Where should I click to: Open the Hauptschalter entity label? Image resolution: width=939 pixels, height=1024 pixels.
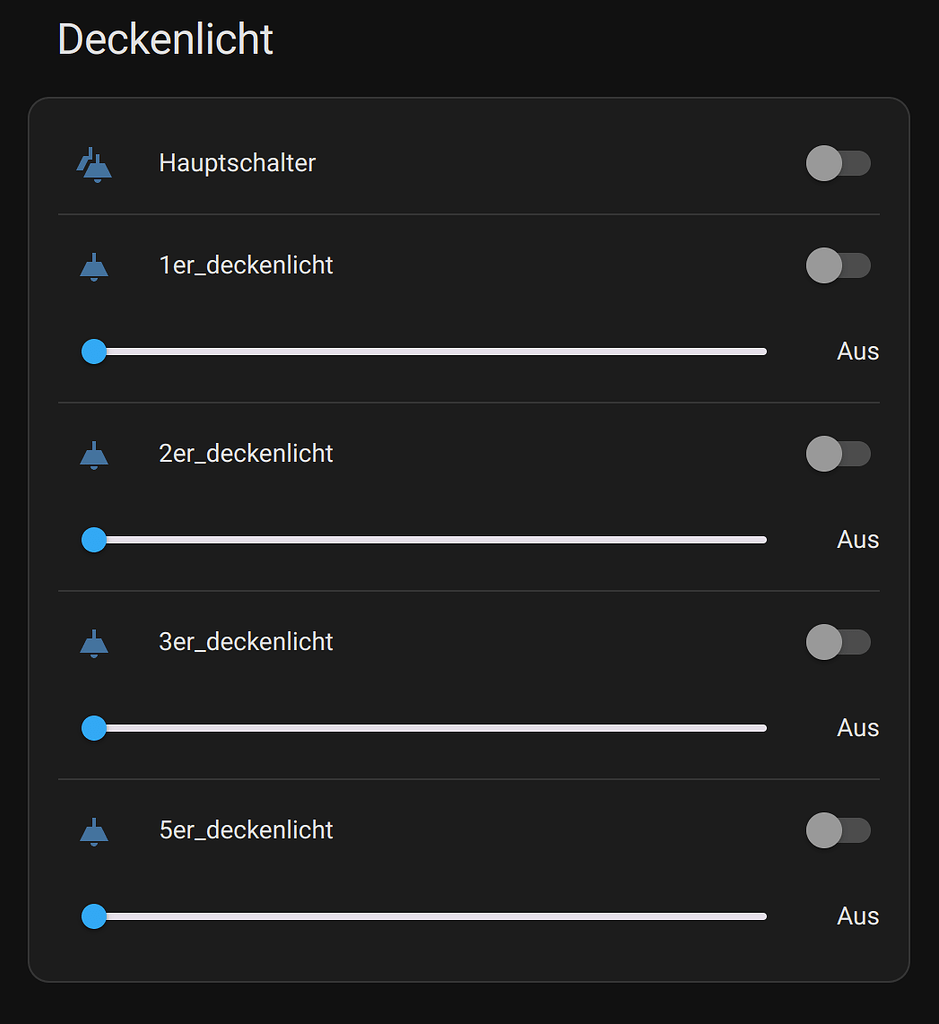(237, 163)
